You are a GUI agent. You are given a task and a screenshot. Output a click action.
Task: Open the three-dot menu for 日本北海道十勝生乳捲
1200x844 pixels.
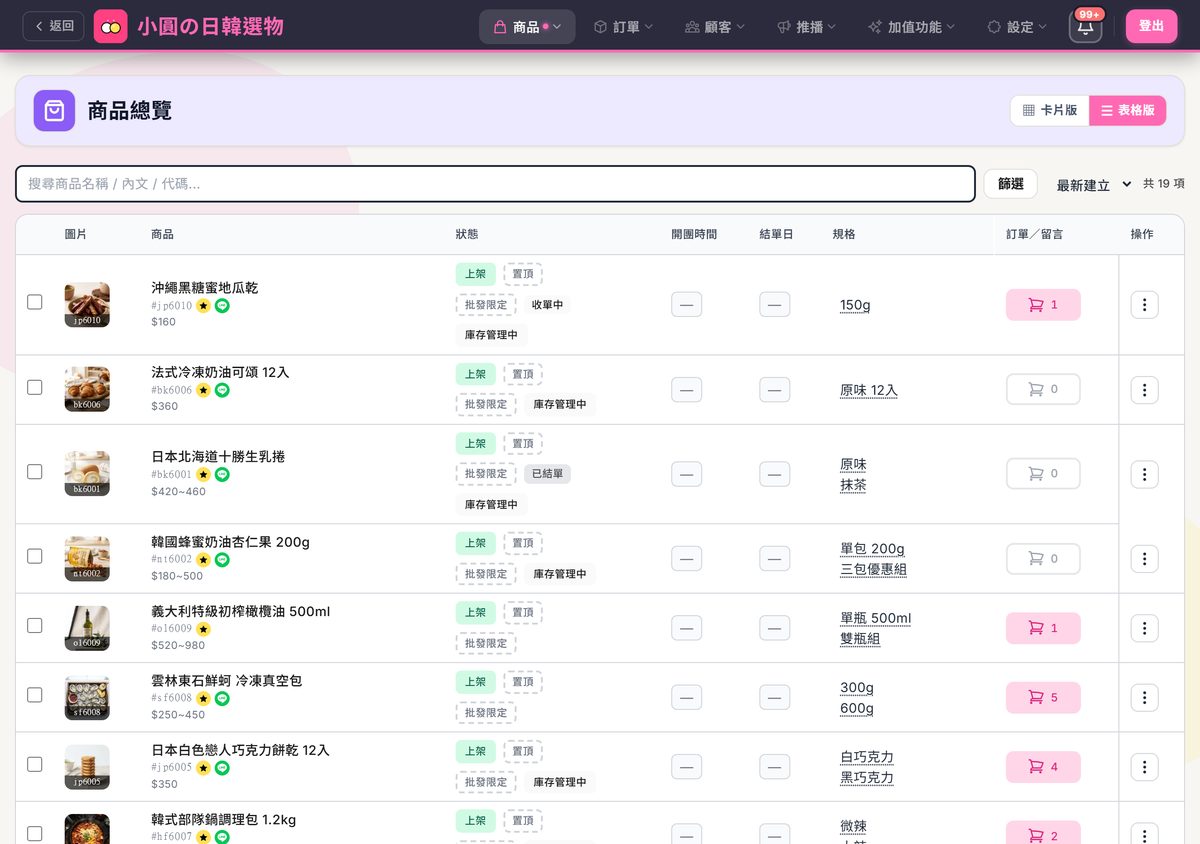tap(1144, 474)
